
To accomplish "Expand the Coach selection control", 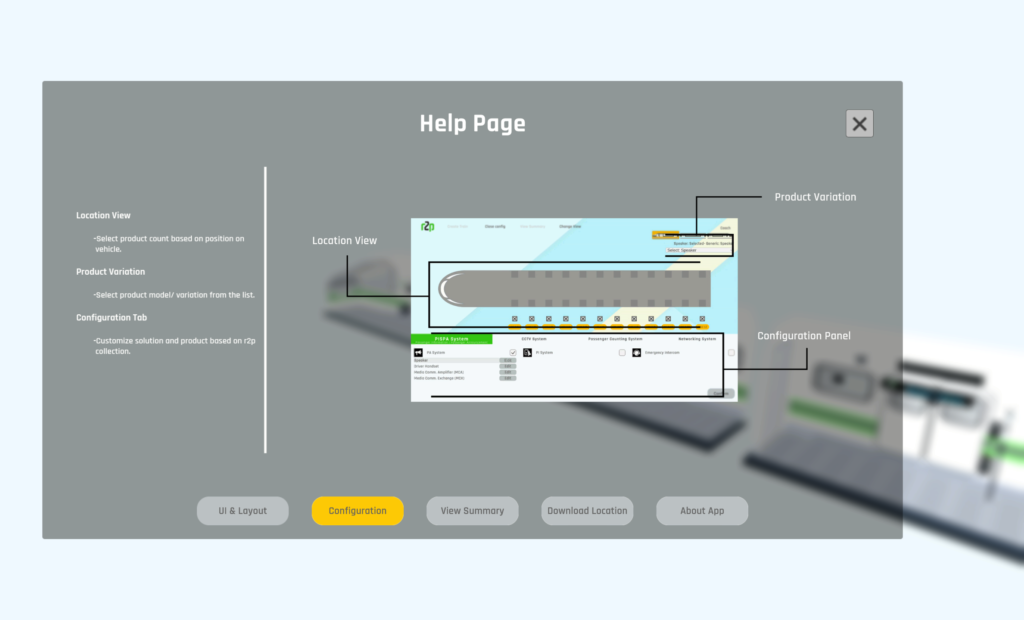I will coord(724,228).
